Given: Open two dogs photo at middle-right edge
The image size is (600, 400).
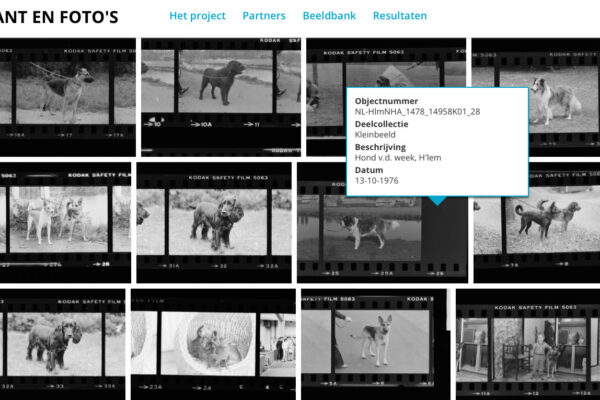Looking at the screenshot, I should click(x=538, y=220).
